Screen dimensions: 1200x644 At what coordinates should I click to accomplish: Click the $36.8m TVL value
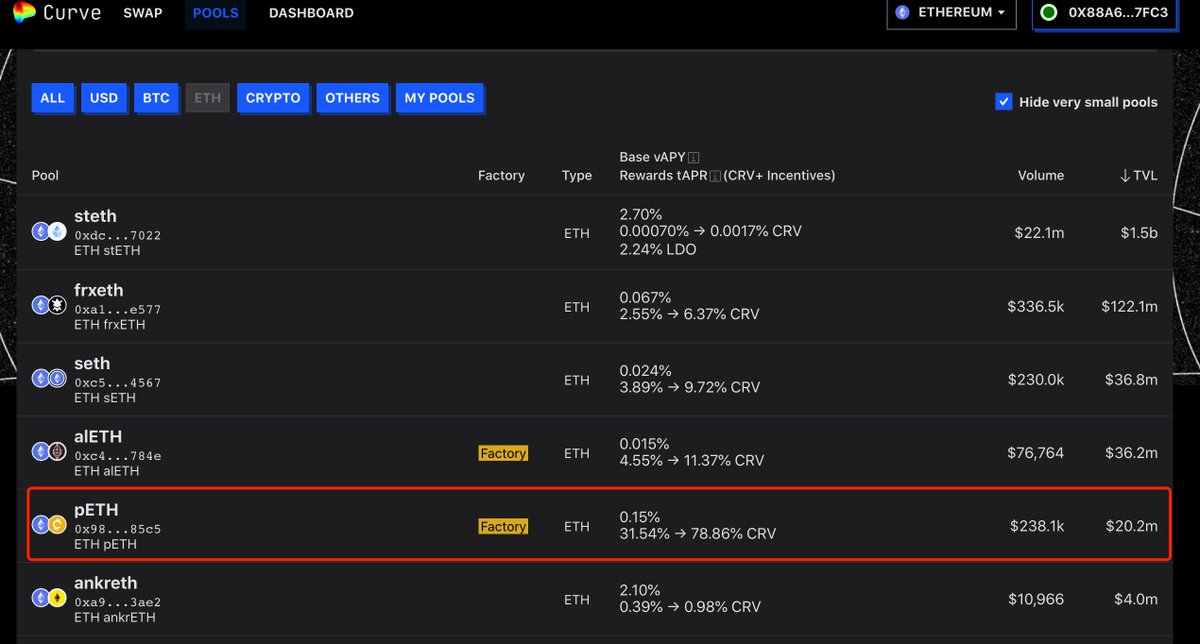coord(1132,380)
